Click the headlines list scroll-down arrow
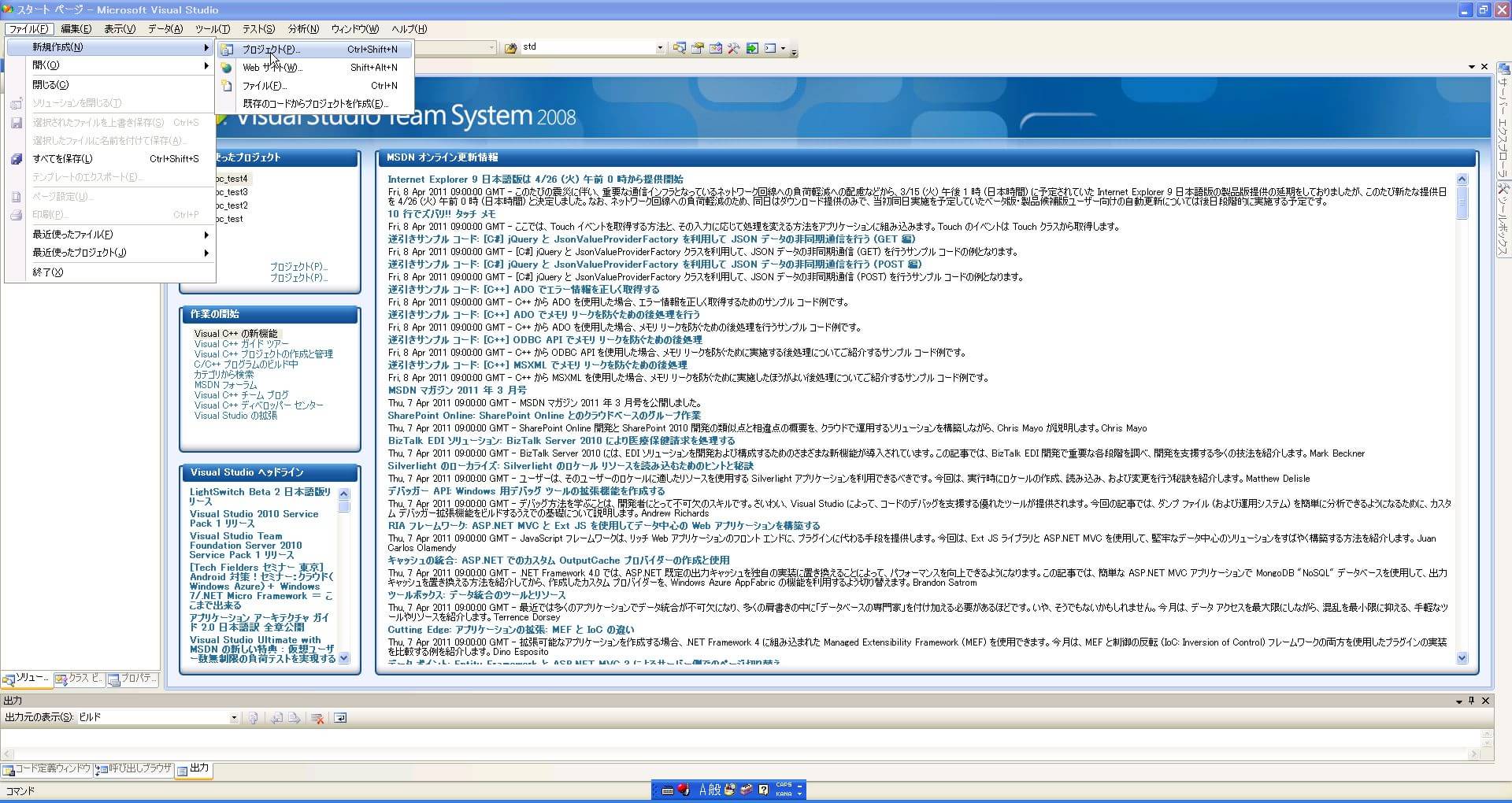Screen dimensions: 1512x803 [x=344, y=659]
